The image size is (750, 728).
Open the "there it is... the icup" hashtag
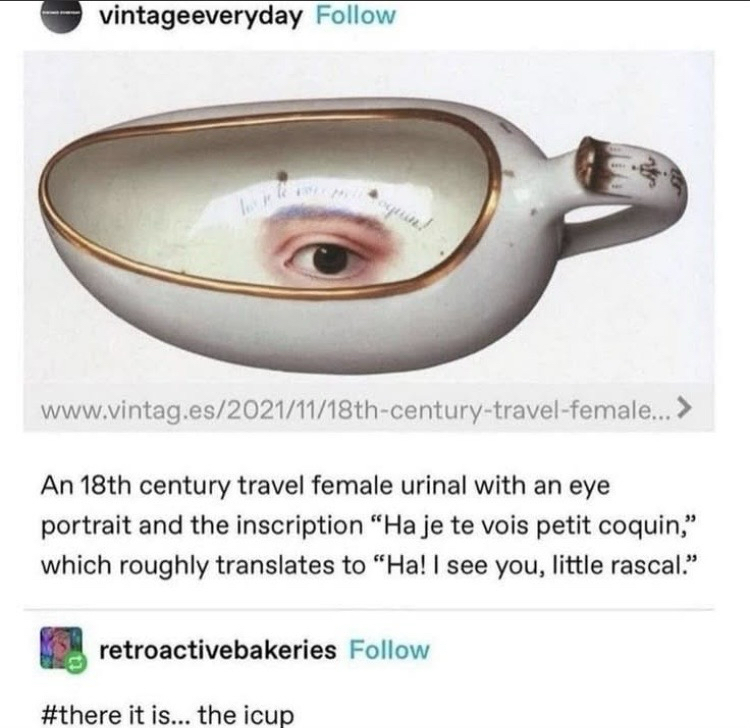click(x=167, y=715)
